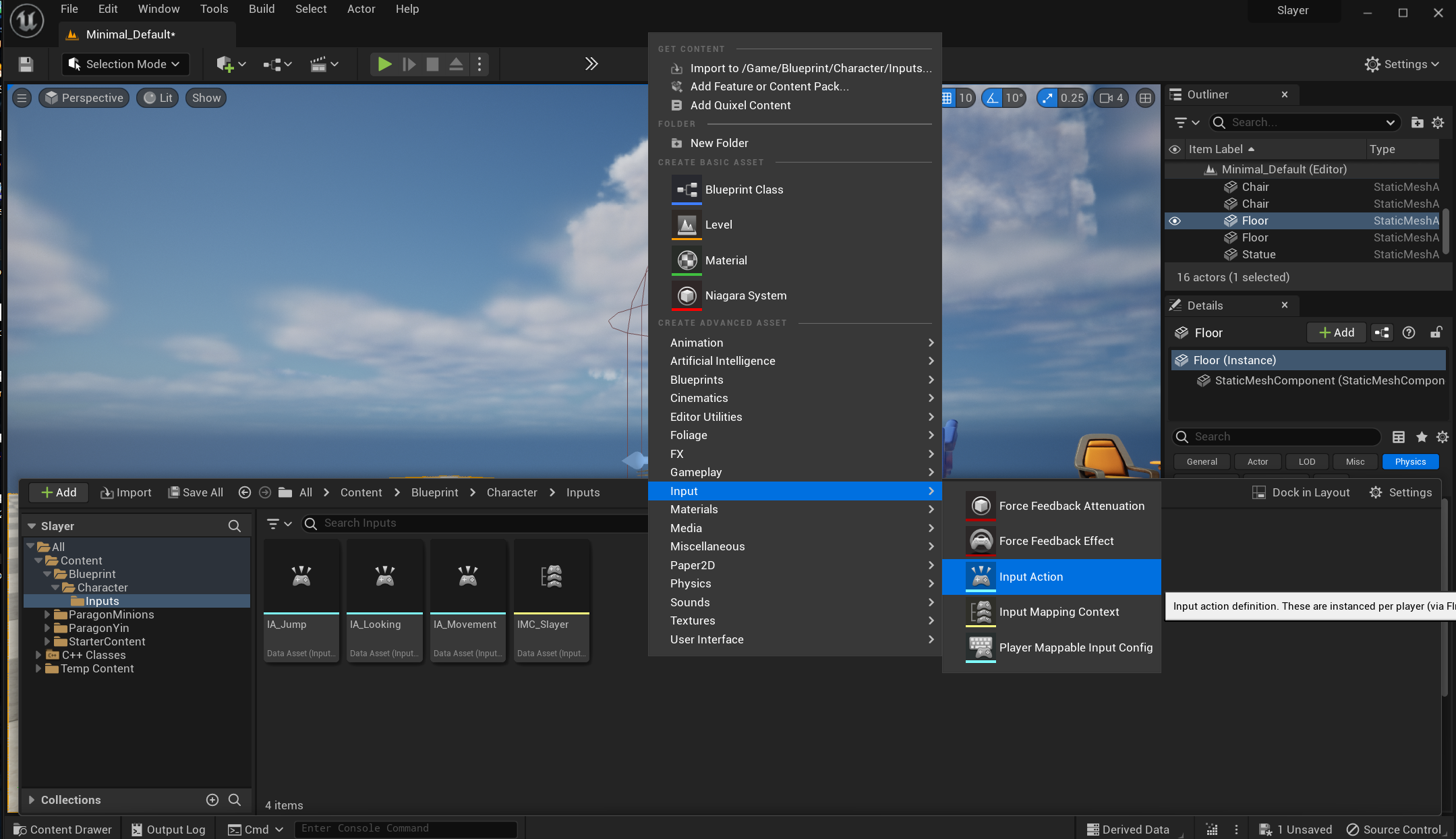Click the Details favorites star icon
The image size is (1456, 839).
point(1422,437)
